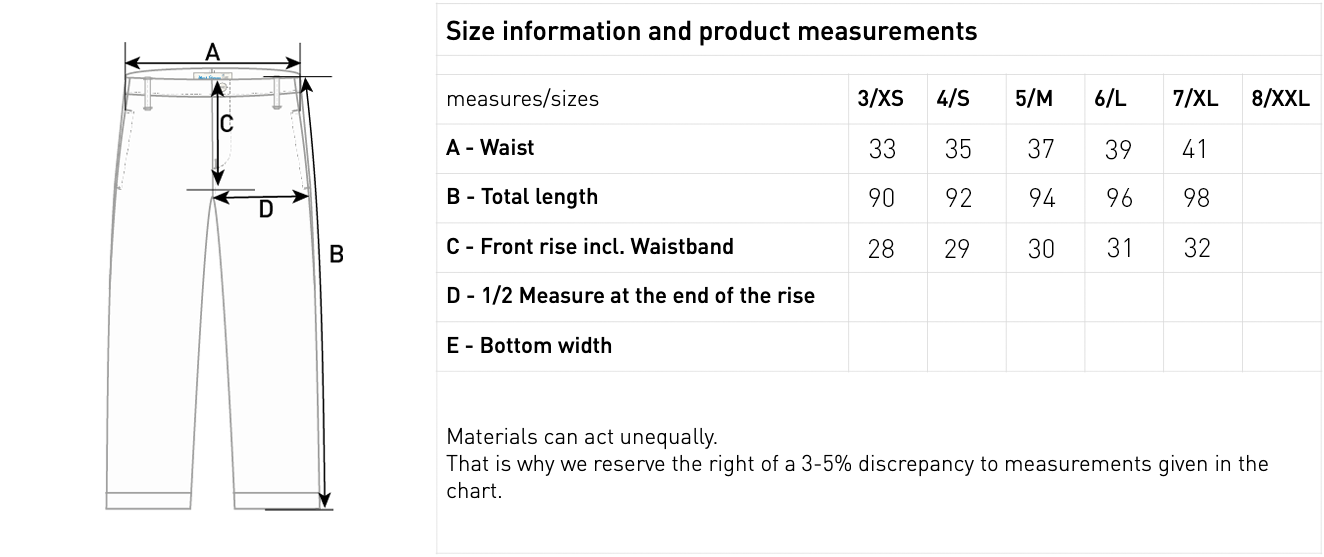Click the waist value 37 for size 5/M
The width and height of the screenshot is (1324, 557).
[x=1040, y=149]
